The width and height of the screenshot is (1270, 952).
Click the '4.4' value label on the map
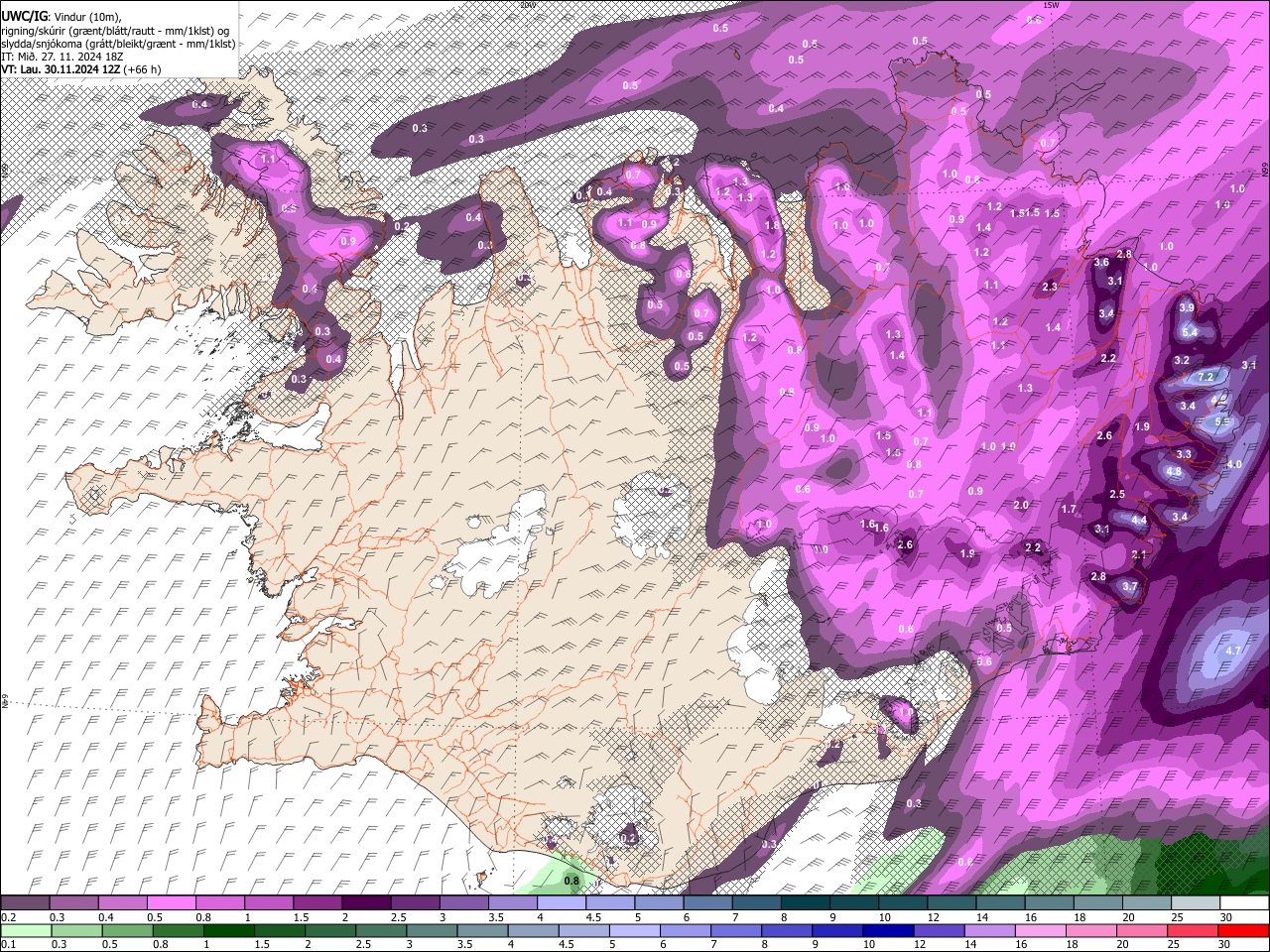coord(1139,521)
